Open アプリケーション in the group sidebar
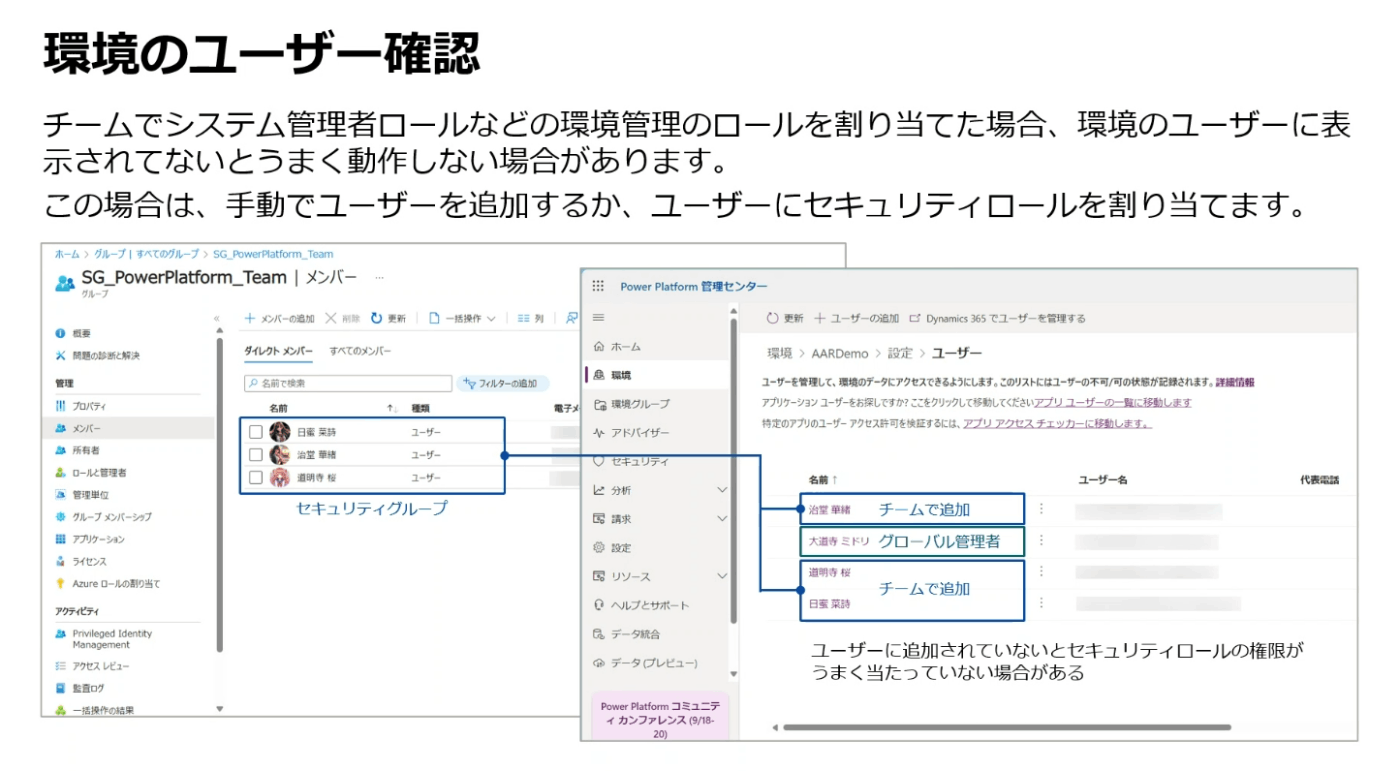 (x=90, y=538)
